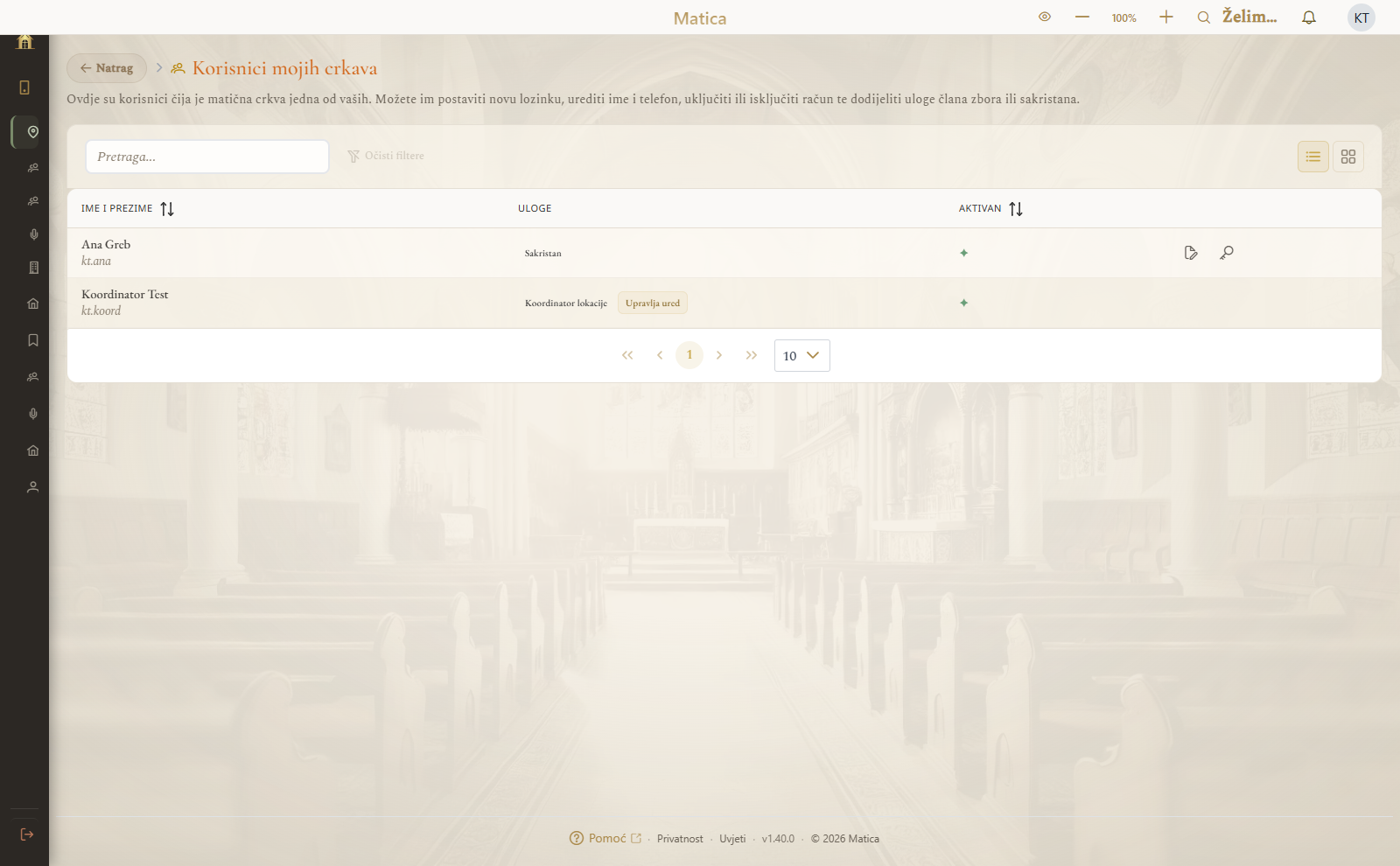Open the location pin sidebar item
This screenshot has height=866, width=1400.
point(32,132)
